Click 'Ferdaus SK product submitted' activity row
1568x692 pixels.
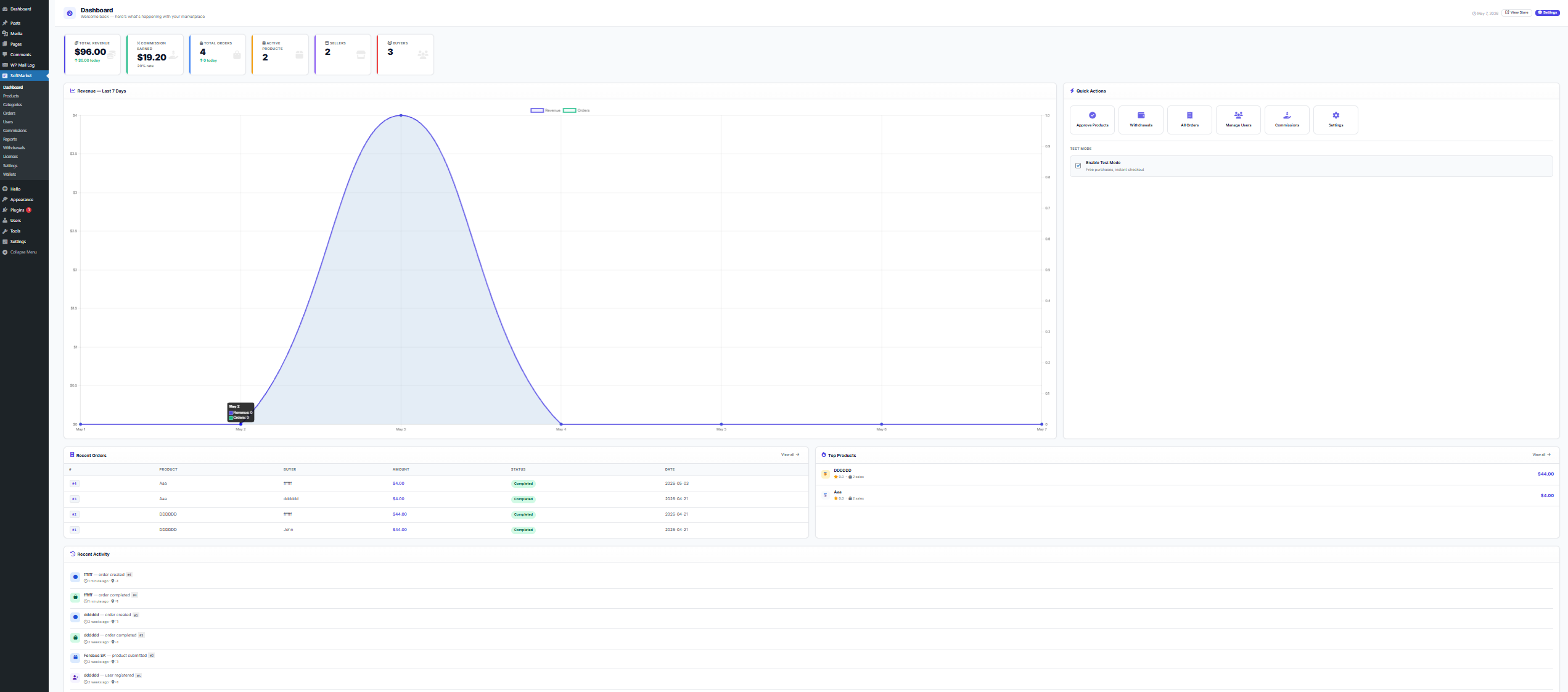(811, 659)
